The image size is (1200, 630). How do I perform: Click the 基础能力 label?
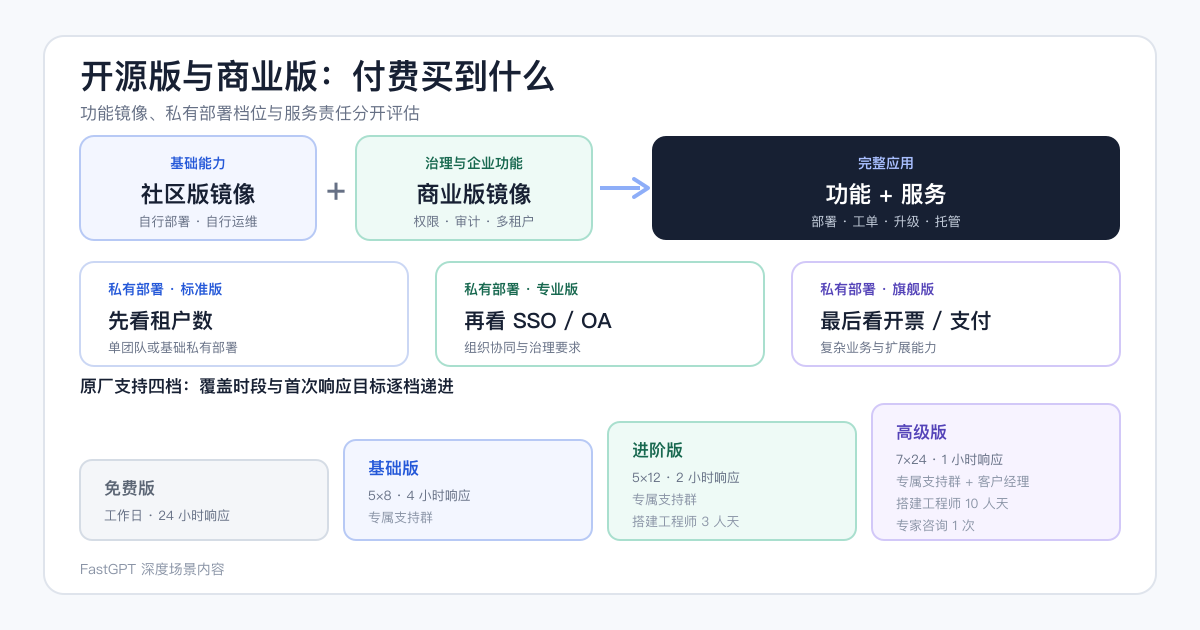pos(198,163)
